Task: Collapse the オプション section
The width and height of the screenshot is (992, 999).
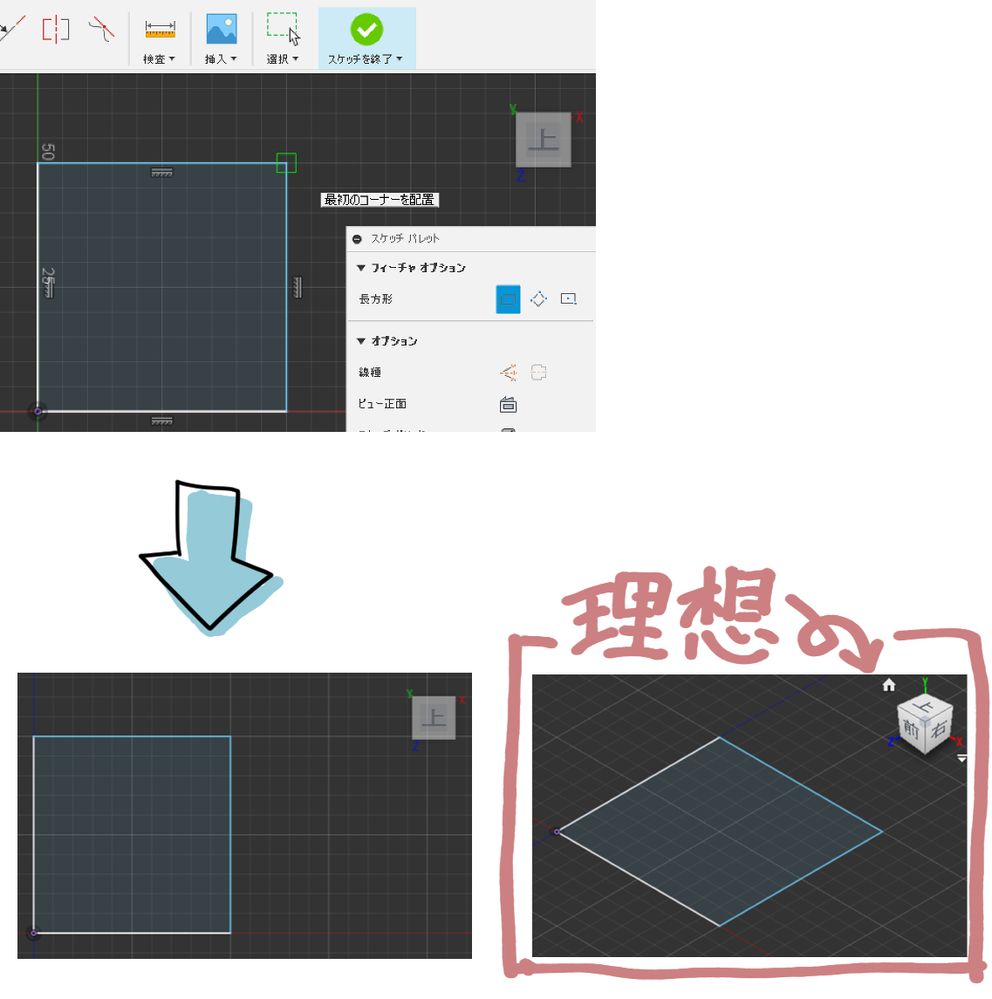Action: [361, 340]
